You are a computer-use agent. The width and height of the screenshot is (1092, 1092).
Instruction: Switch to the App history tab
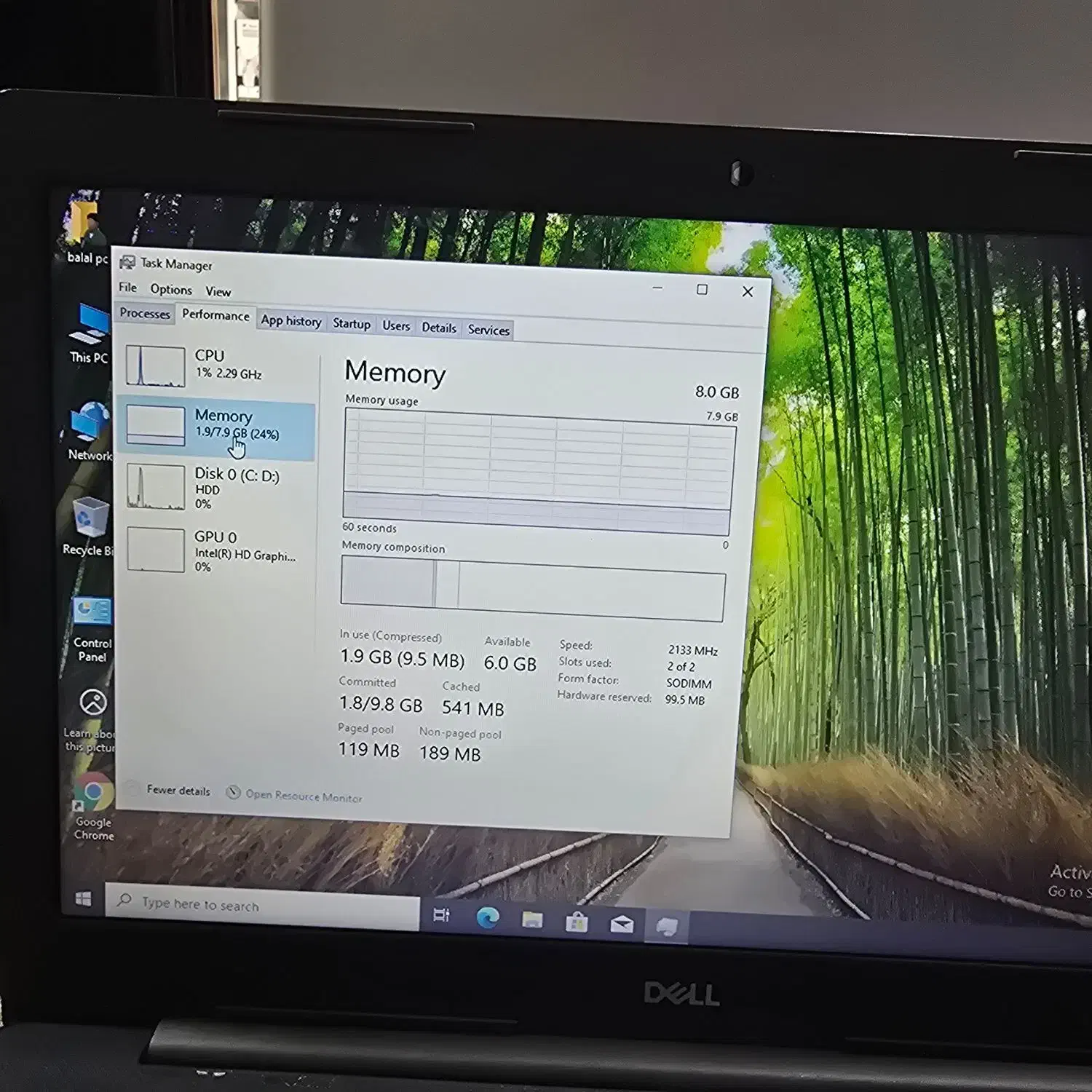[291, 321]
